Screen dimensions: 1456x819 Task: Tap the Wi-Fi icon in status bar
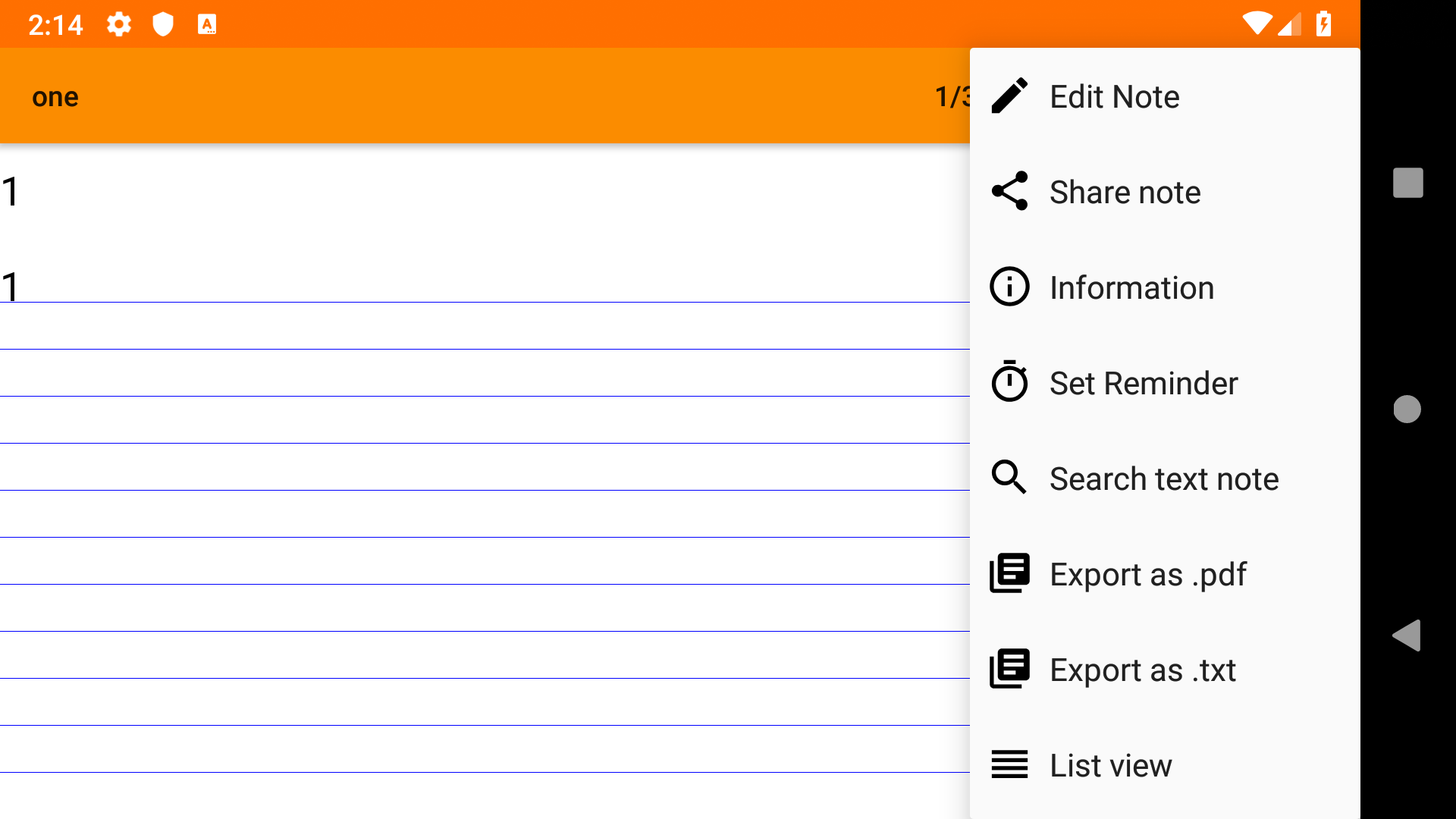click(x=1258, y=24)
